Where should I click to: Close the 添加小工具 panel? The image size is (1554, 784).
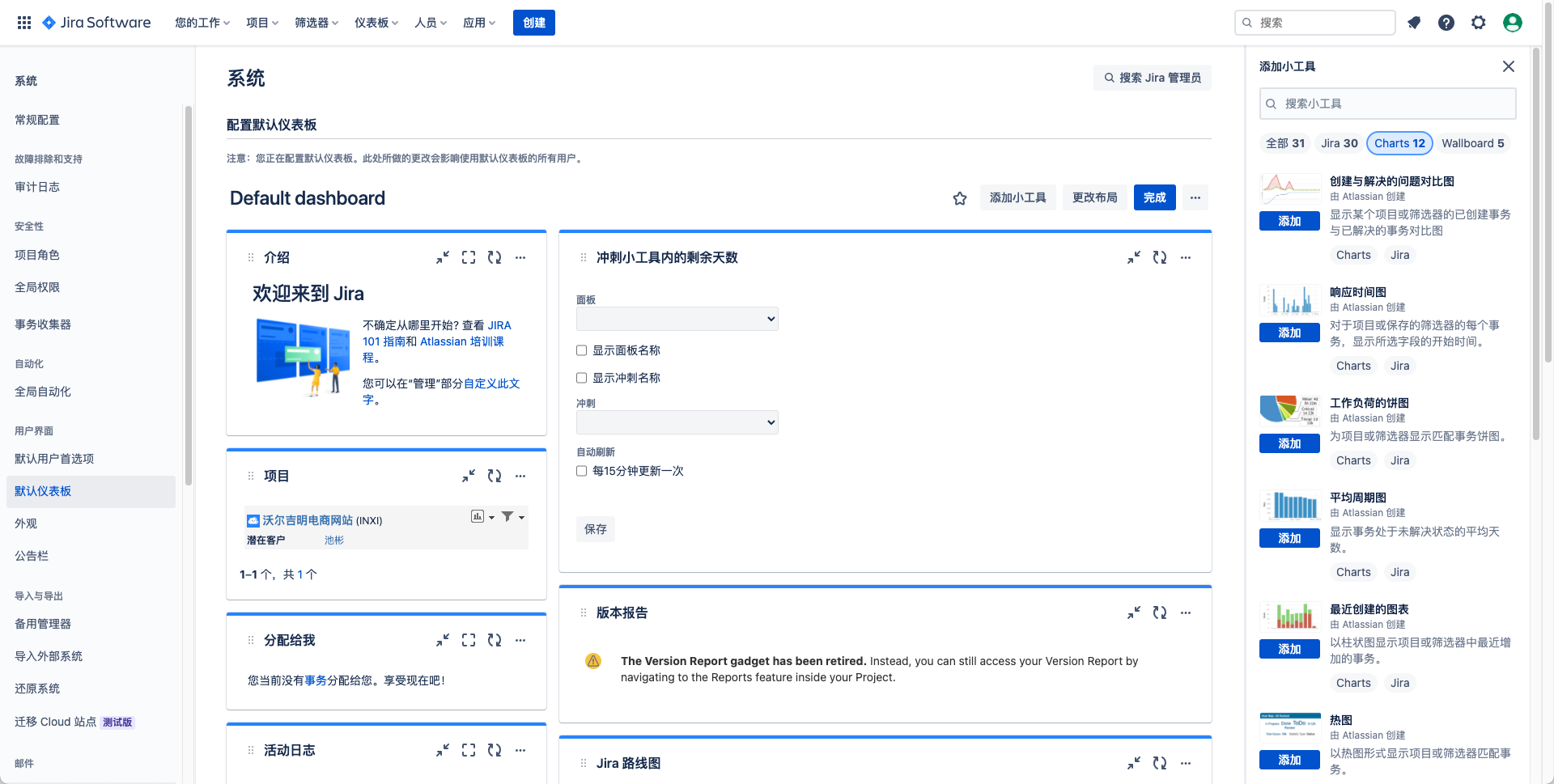[x=1509, y=66]
